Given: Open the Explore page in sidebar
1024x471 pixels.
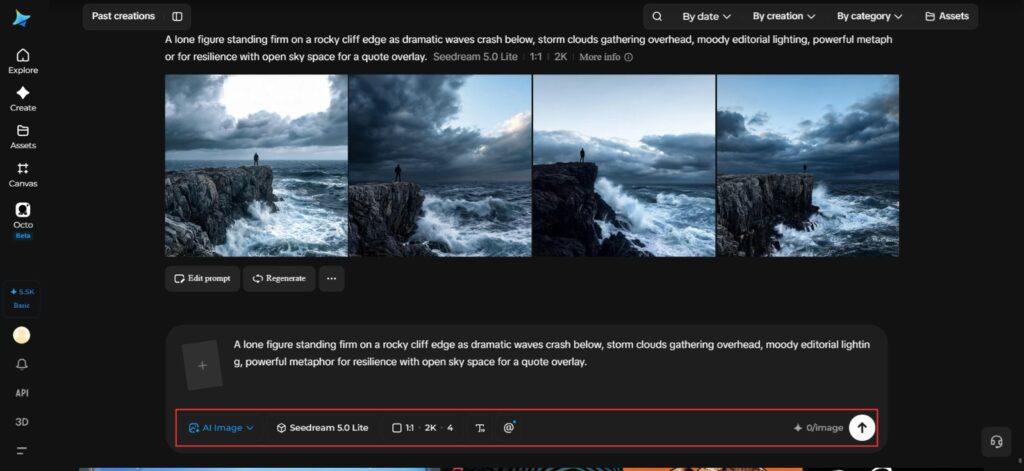Looking at the screenshot, I should [23, 61].
